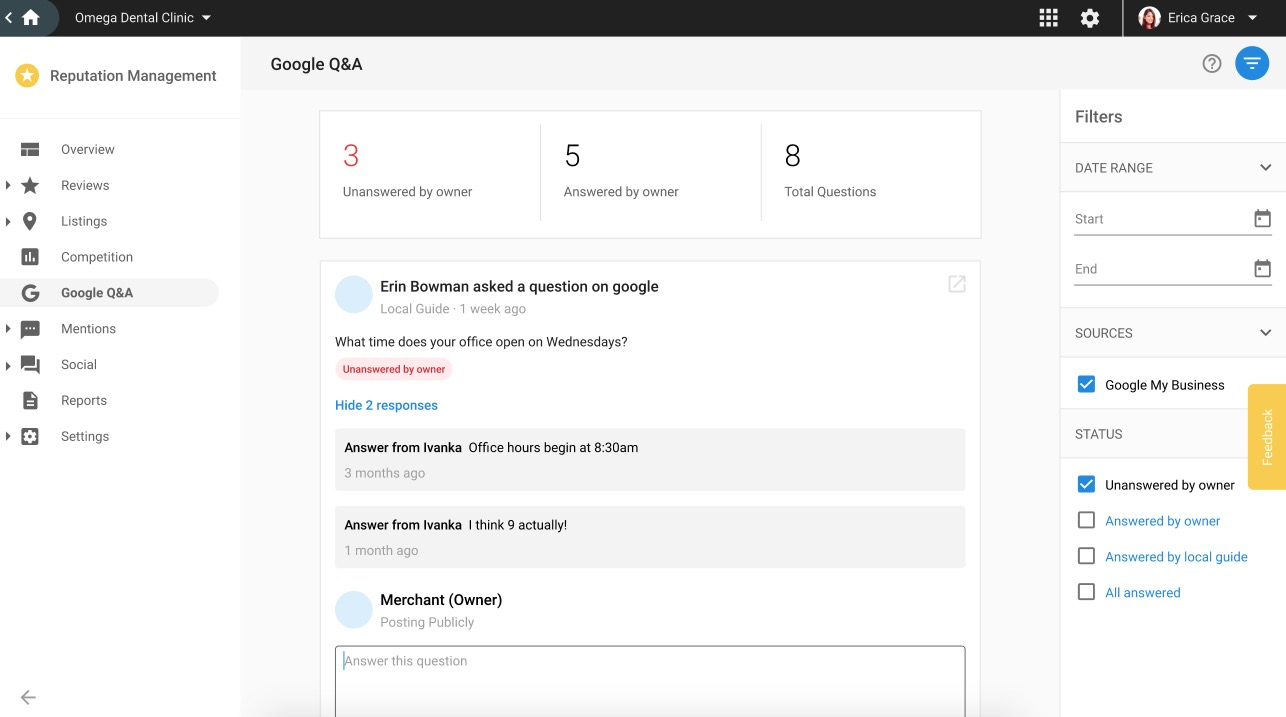Open Erica Grace account dropdown arrow

pyautogui.click(x=1252, y=18)
